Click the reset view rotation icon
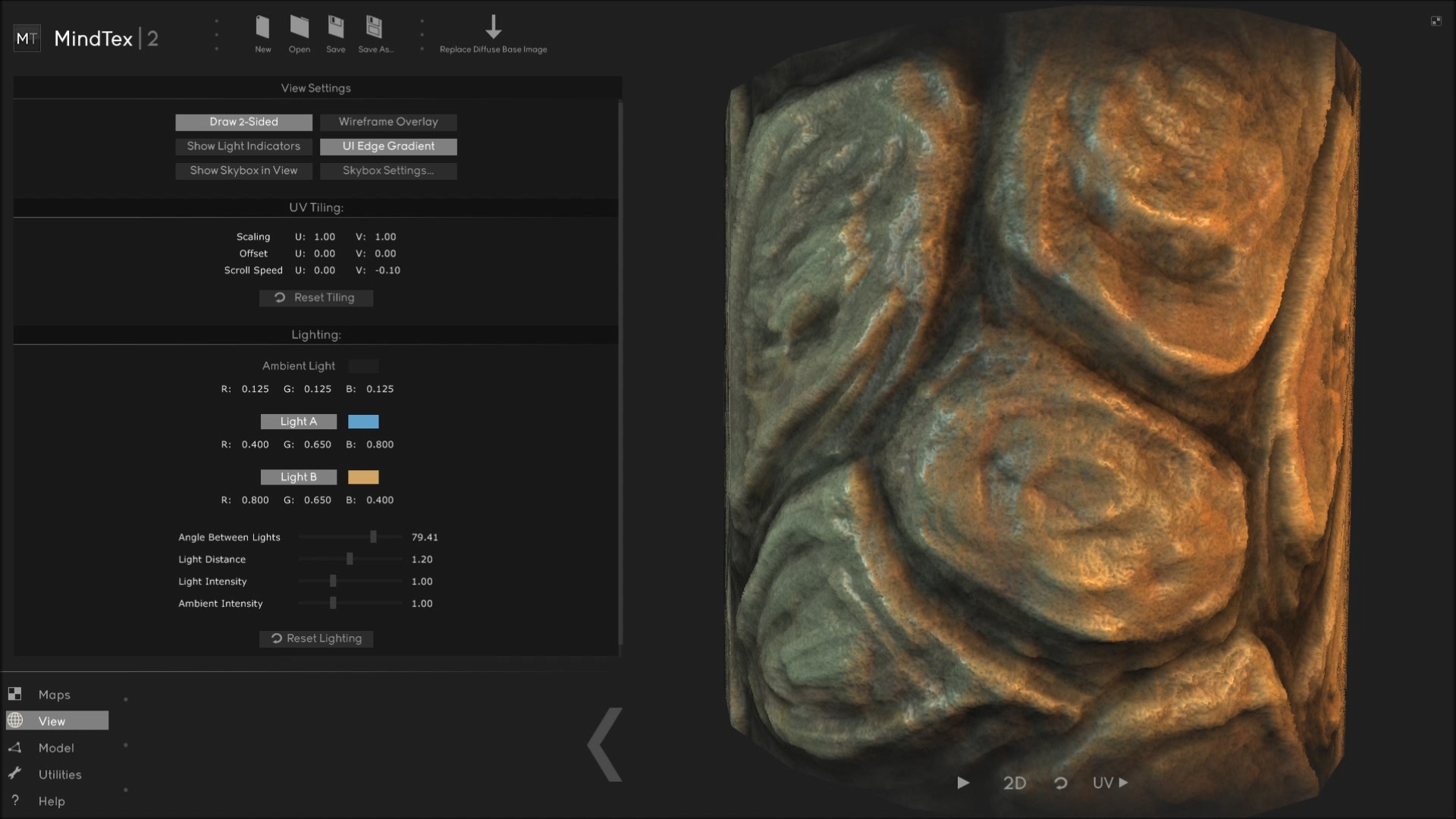The image size is (1456, 819). (x=1060, y=783)
